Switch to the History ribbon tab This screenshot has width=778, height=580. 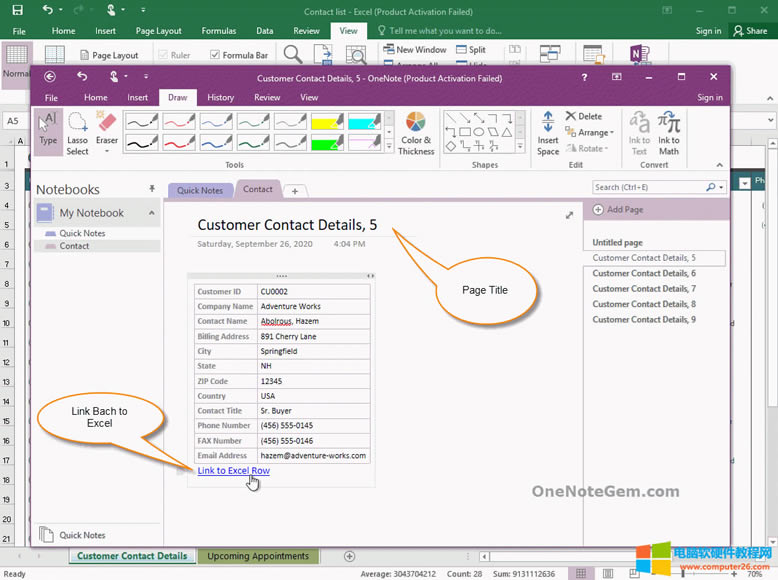(x=220, y=98)
